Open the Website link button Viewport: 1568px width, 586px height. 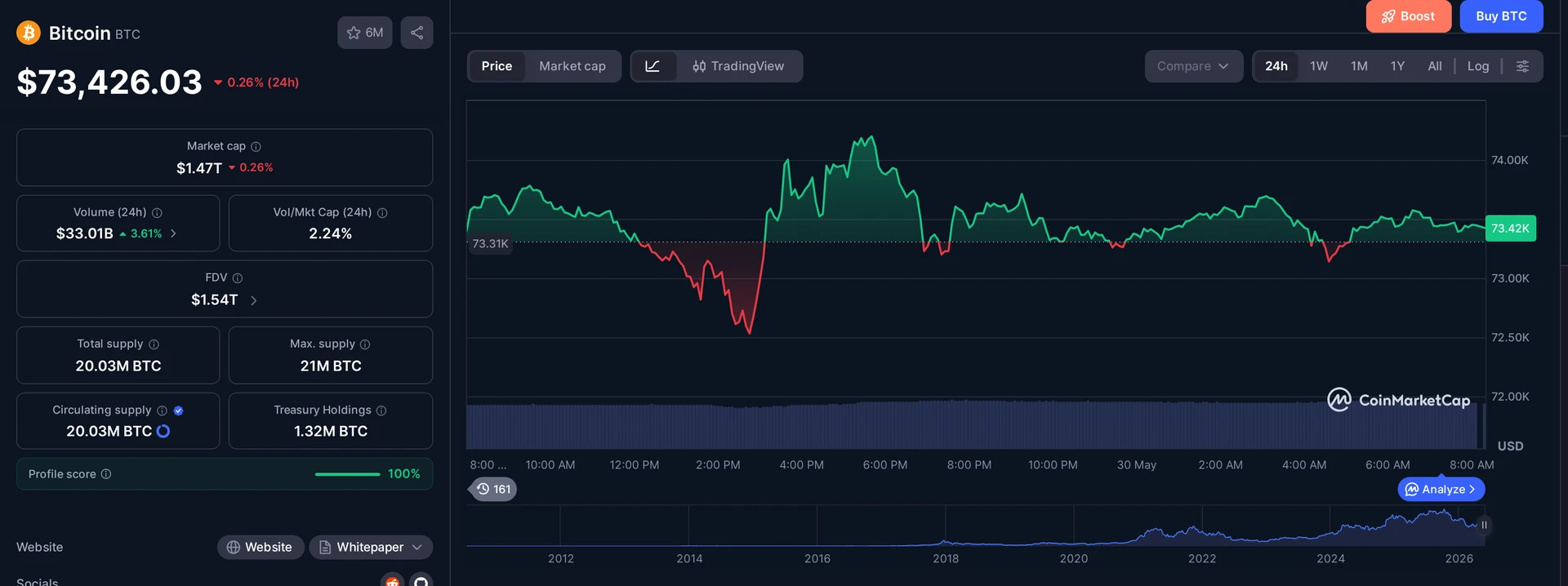click(261, 547)
